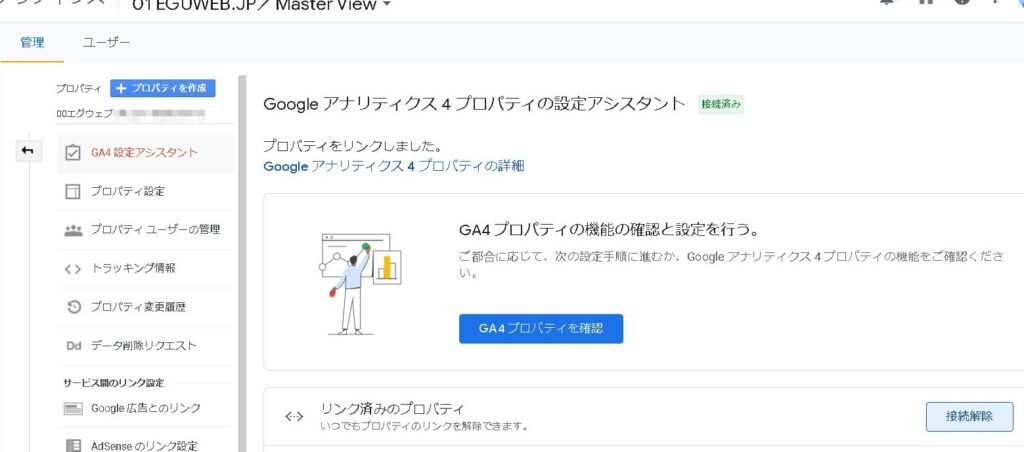This screenshot has width=1024, height=452.
Task: Click the GA4 設定アシスタント checkmark icon
Action: pos(73,153)
